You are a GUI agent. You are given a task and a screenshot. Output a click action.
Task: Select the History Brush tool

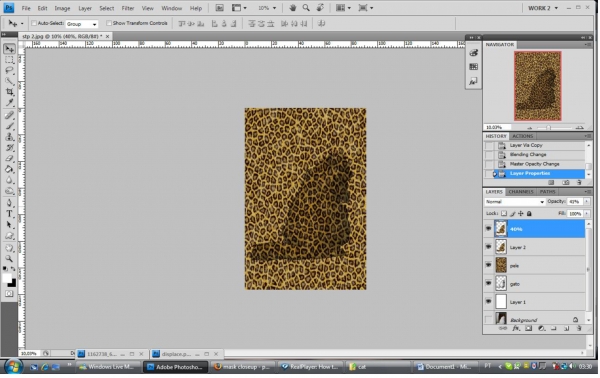(9, 148)
